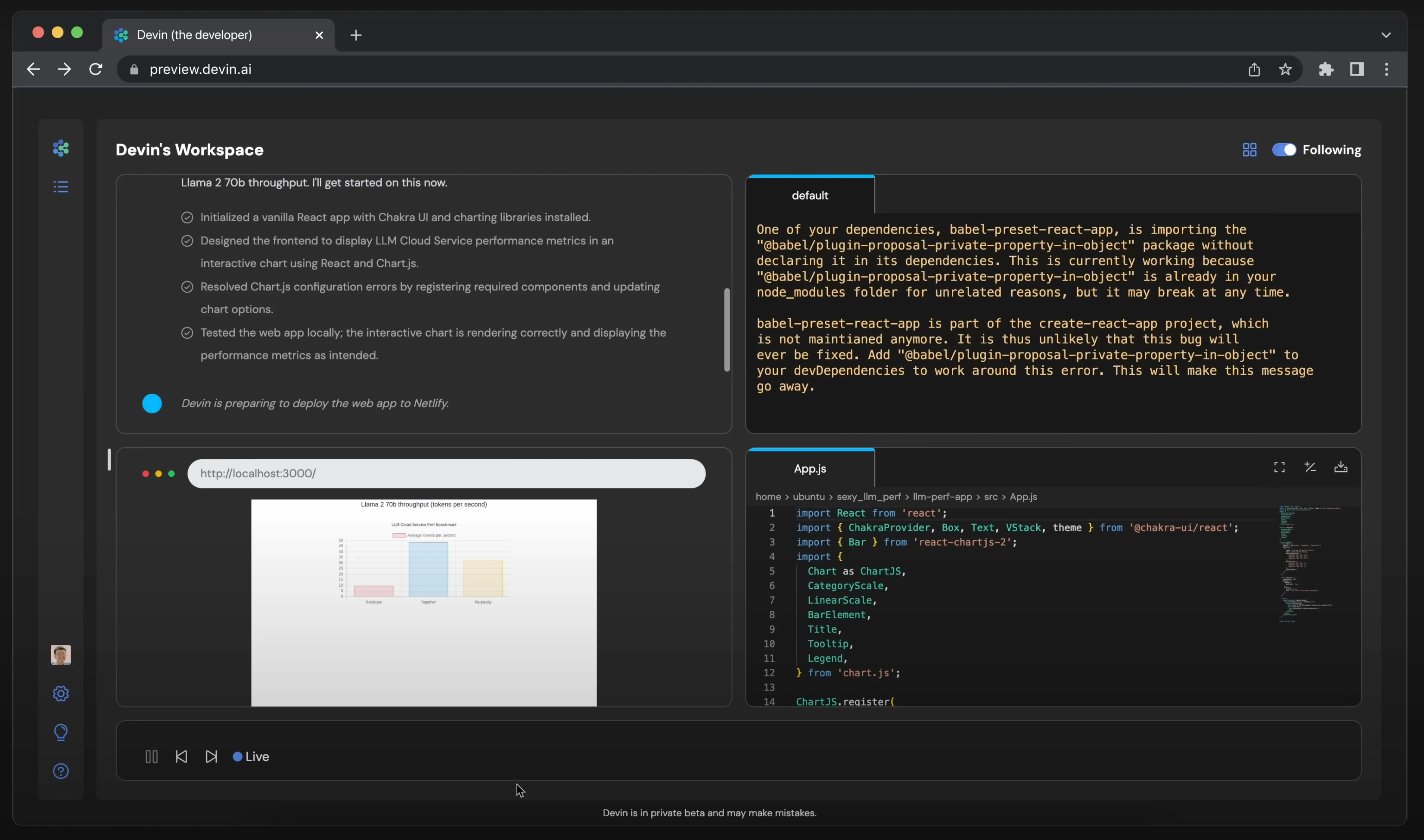Screen dimensions: 1424x840
Task: Click the chat panel scrollbar
Action: (x=727, y=330)
